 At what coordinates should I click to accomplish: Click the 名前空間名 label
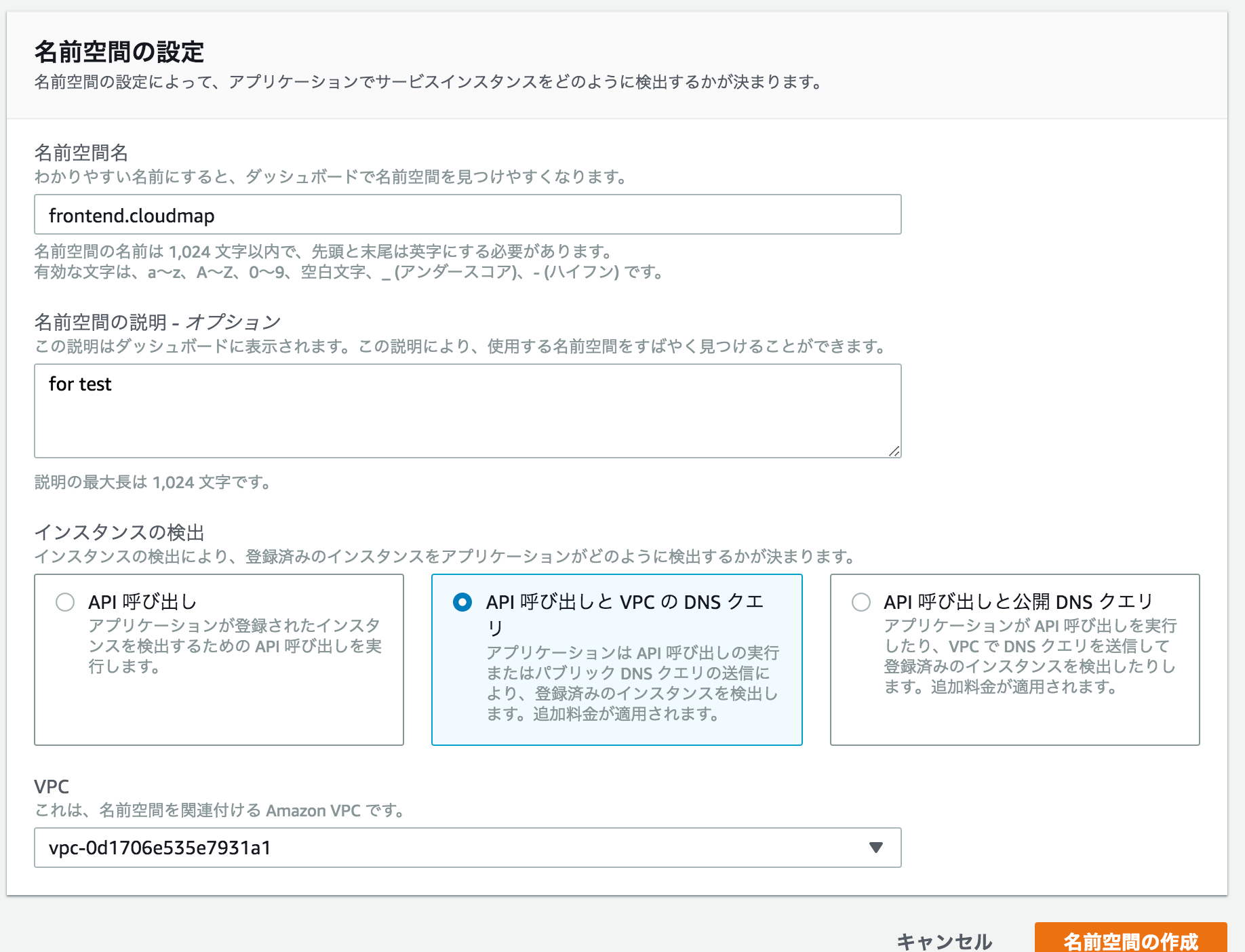81,153
